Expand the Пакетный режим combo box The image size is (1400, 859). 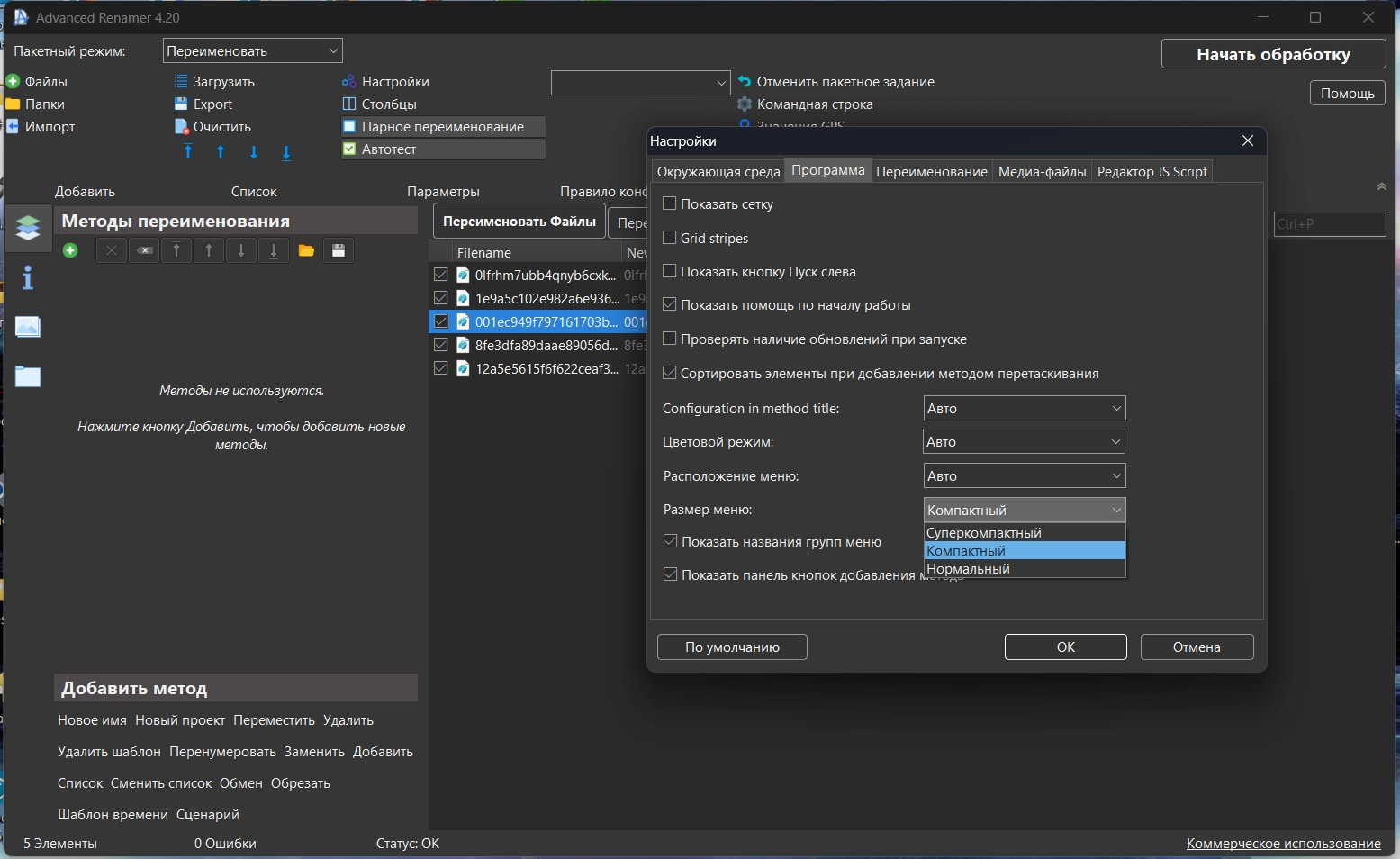252,51
